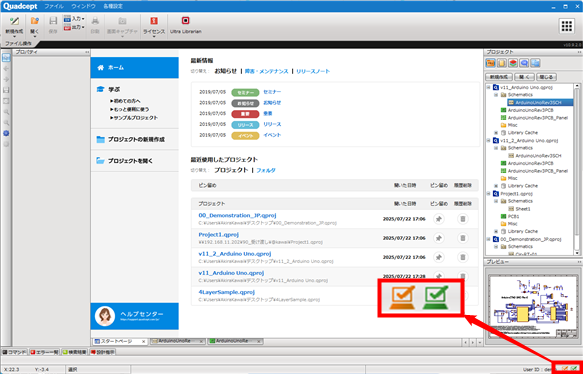Open the ライセンス dropdown arrow
This screenshot has width=583, height=374.
pos(154,36)
